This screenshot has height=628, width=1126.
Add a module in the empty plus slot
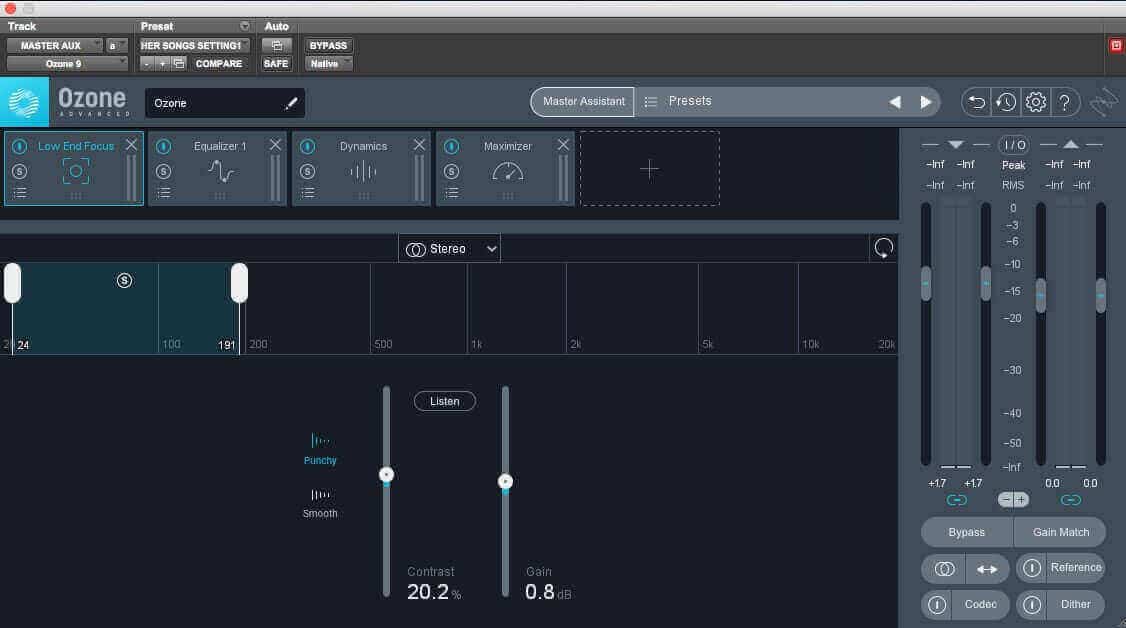coord(650,169)
